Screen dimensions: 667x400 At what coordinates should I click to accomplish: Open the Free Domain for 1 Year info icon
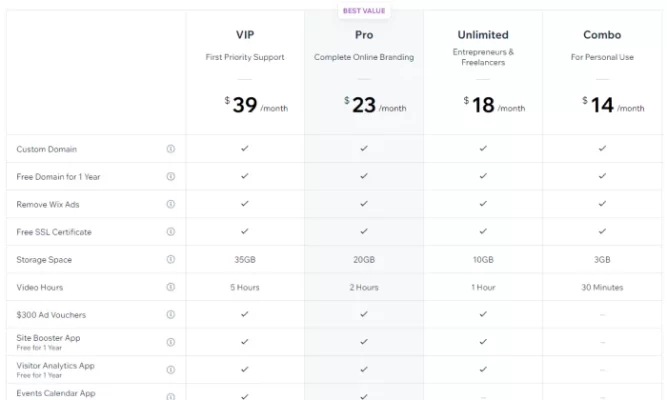[x=171, y=177]
